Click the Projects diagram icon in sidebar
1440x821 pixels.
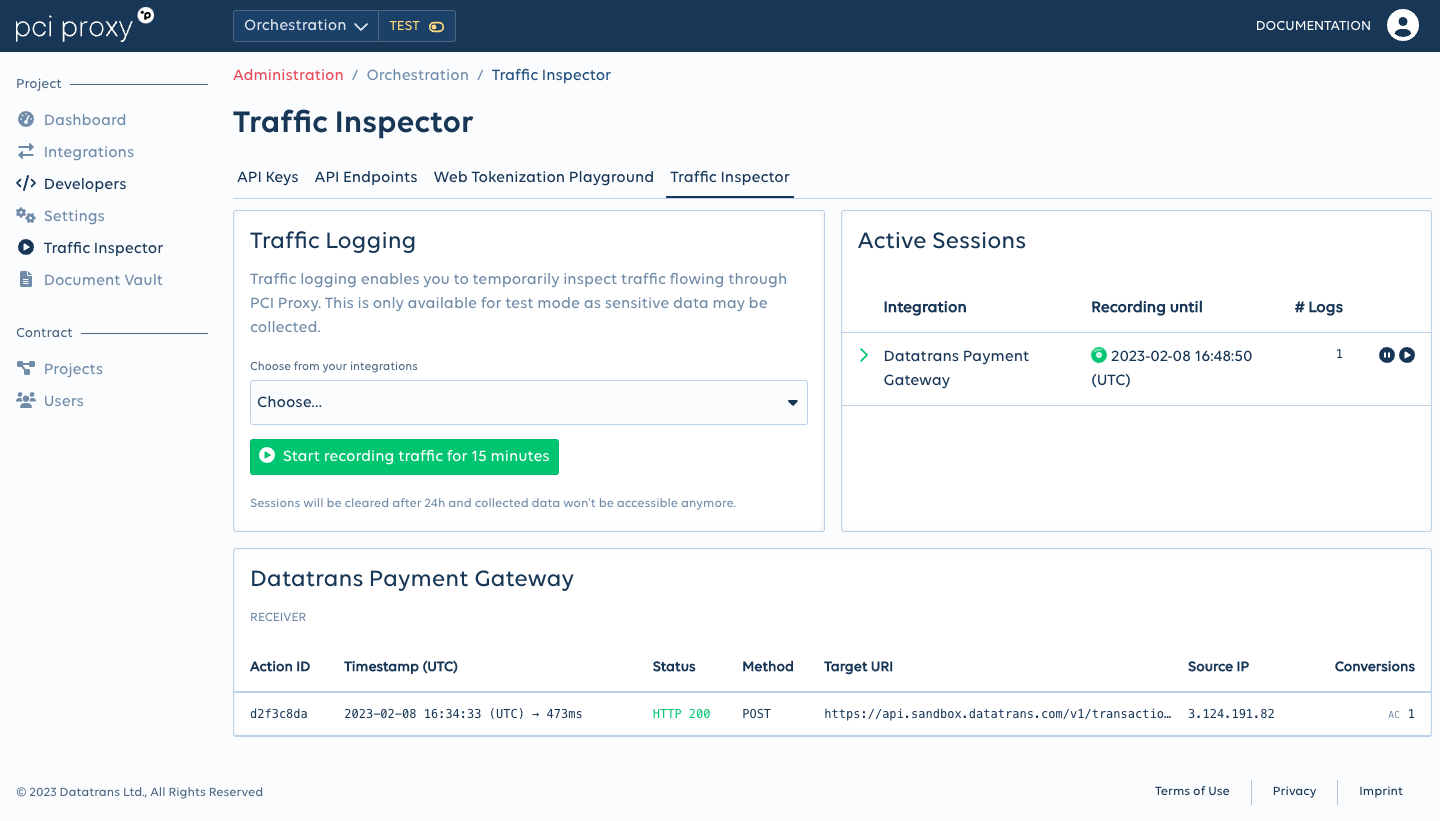26,369
